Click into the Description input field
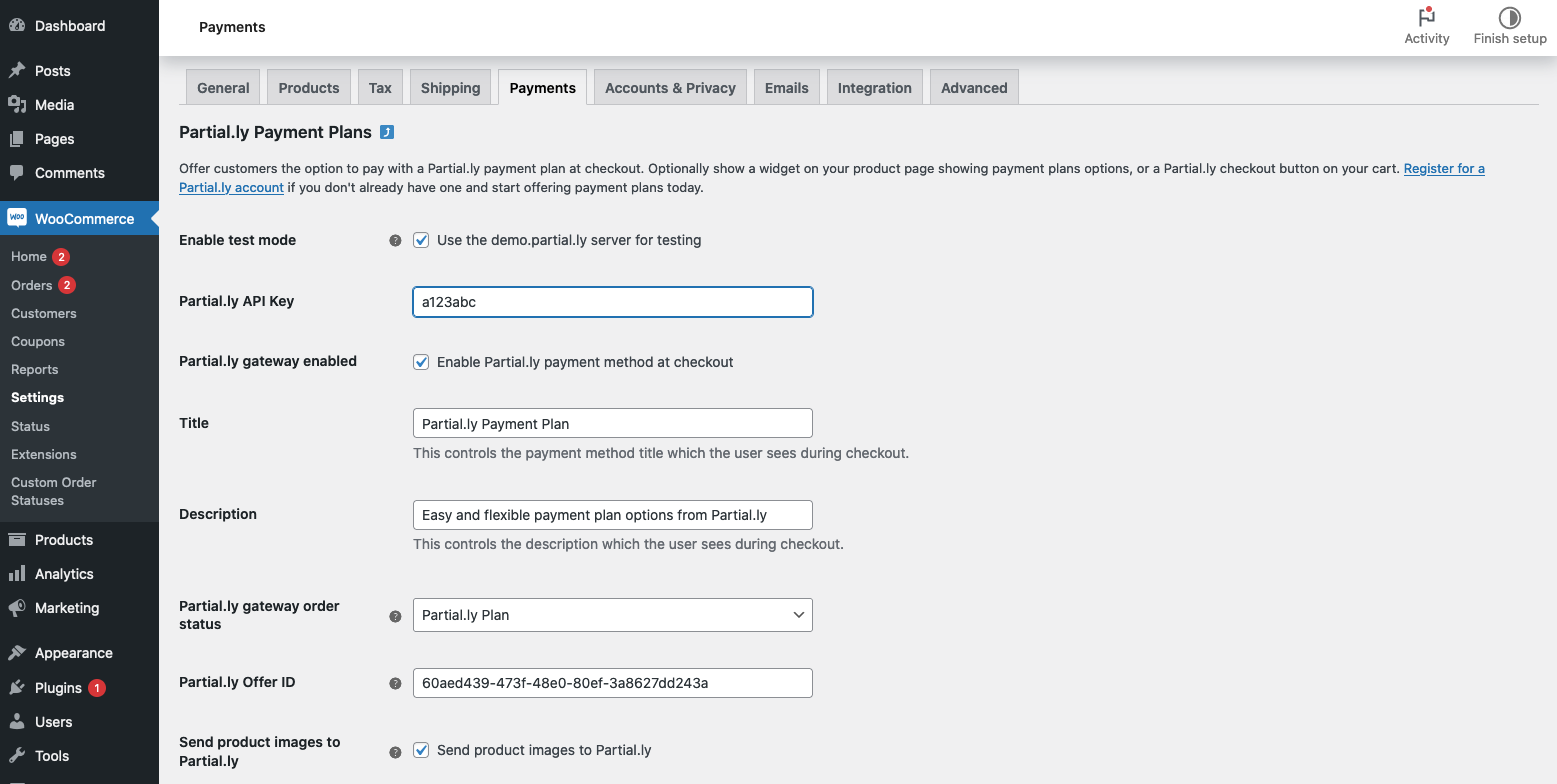Viewport: 1557px width, 784px height. [x=613, y=515]
